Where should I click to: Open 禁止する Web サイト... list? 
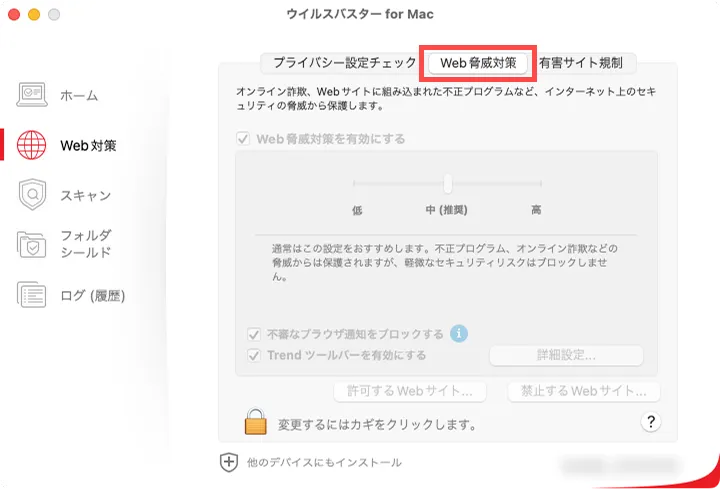[x=584, y=391]
